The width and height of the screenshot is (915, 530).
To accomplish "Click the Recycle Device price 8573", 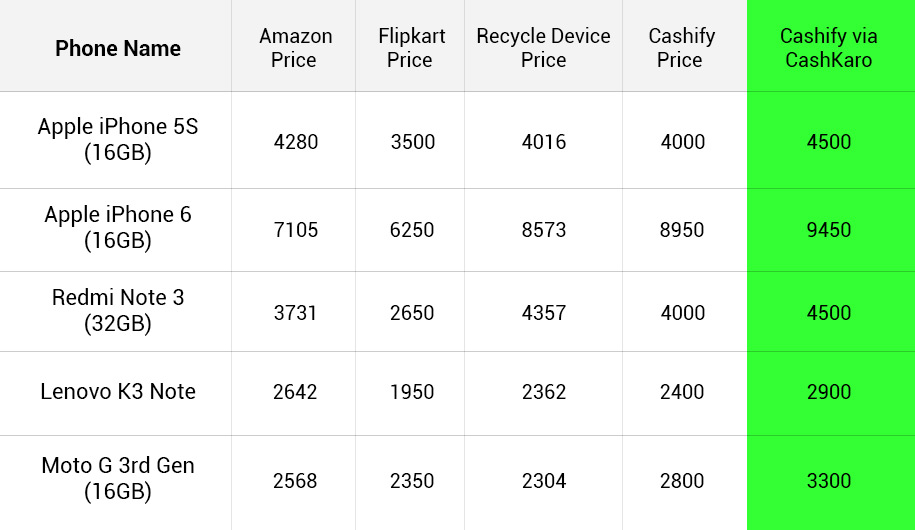I will point(544,230).
